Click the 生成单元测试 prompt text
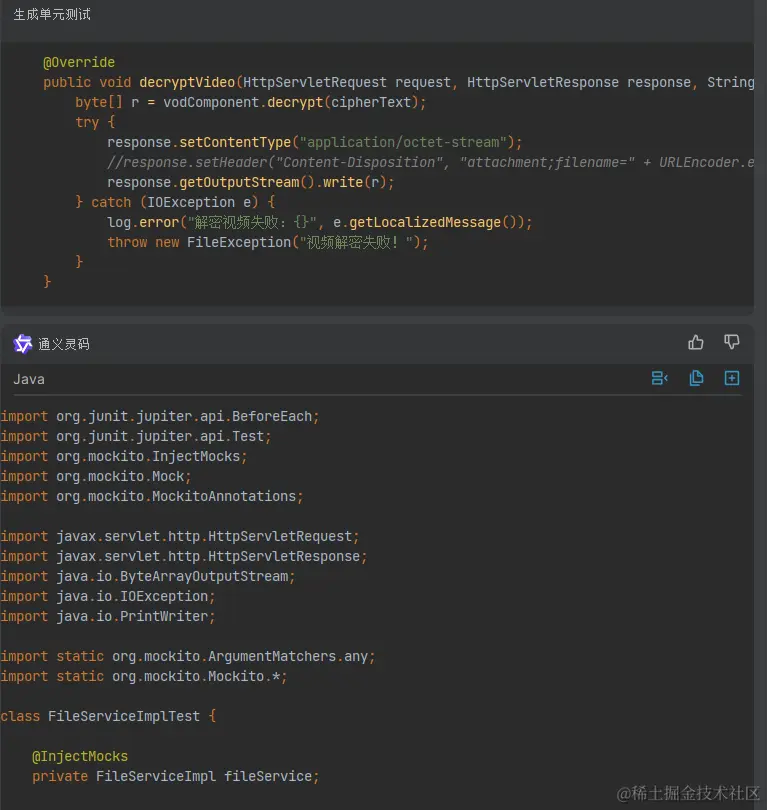Viewport: 768px width, 810px height. coord(52,14)
